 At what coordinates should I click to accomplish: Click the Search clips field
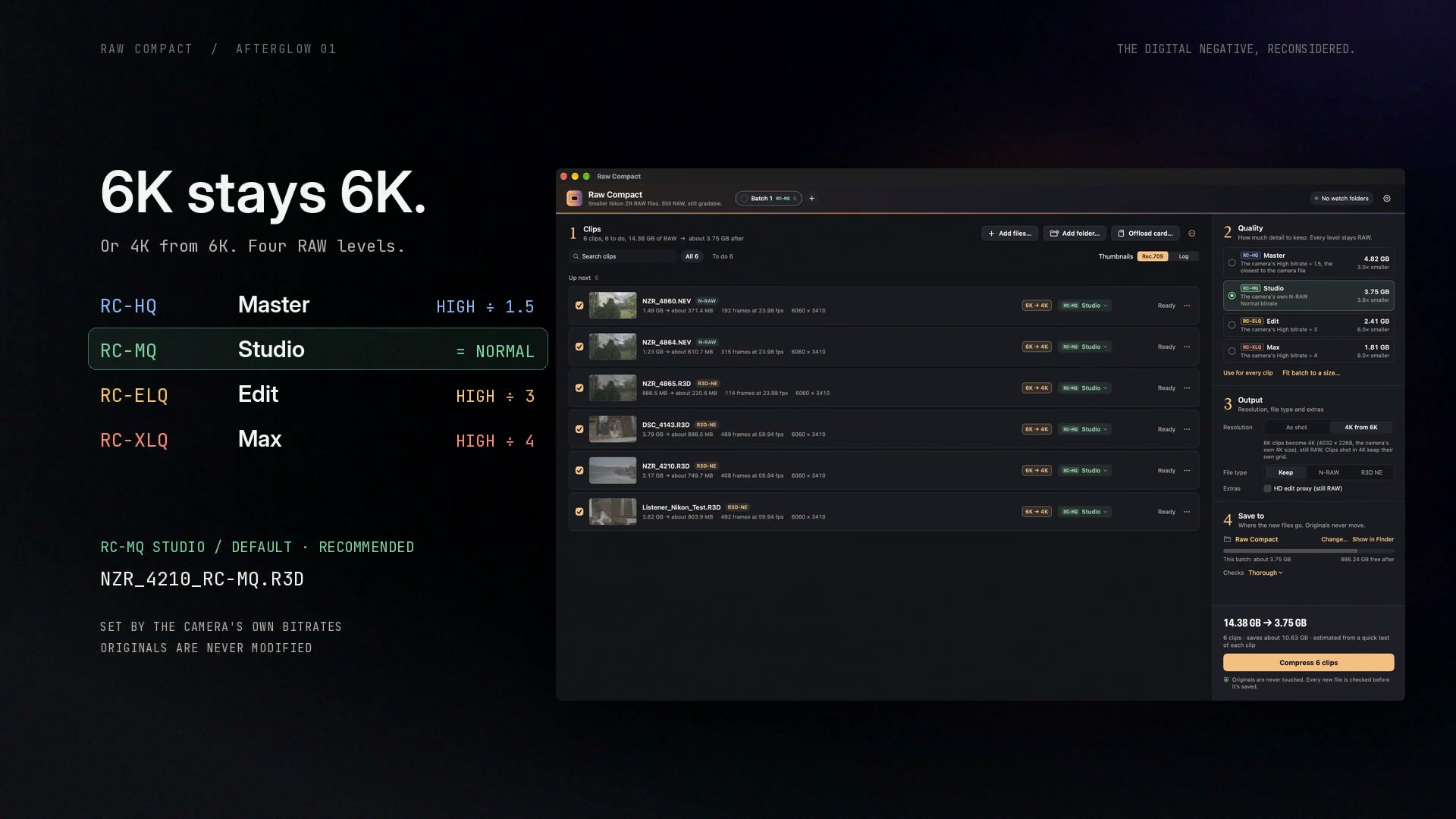click(623, 256)
